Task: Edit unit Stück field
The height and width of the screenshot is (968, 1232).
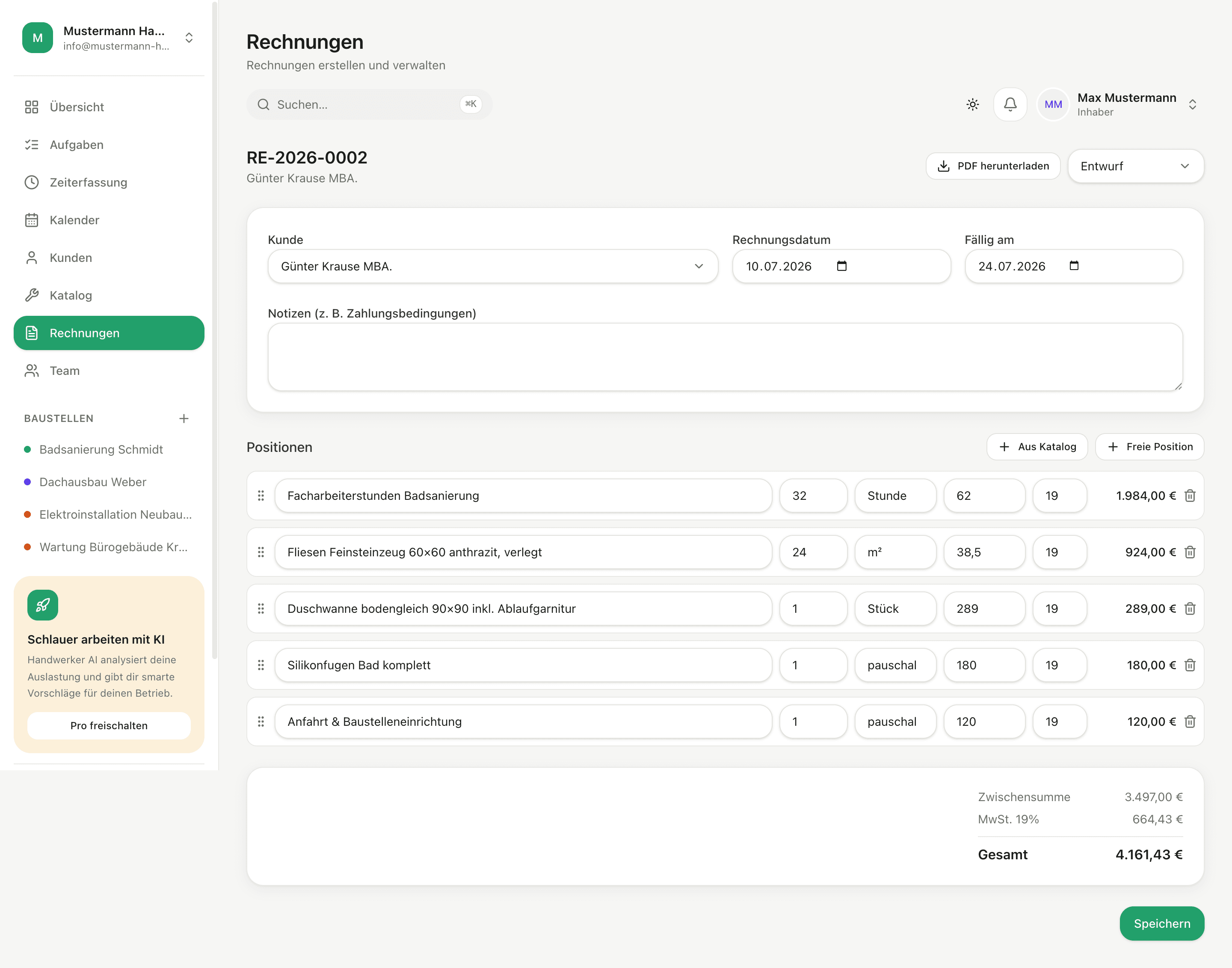Action: [895, 609]
